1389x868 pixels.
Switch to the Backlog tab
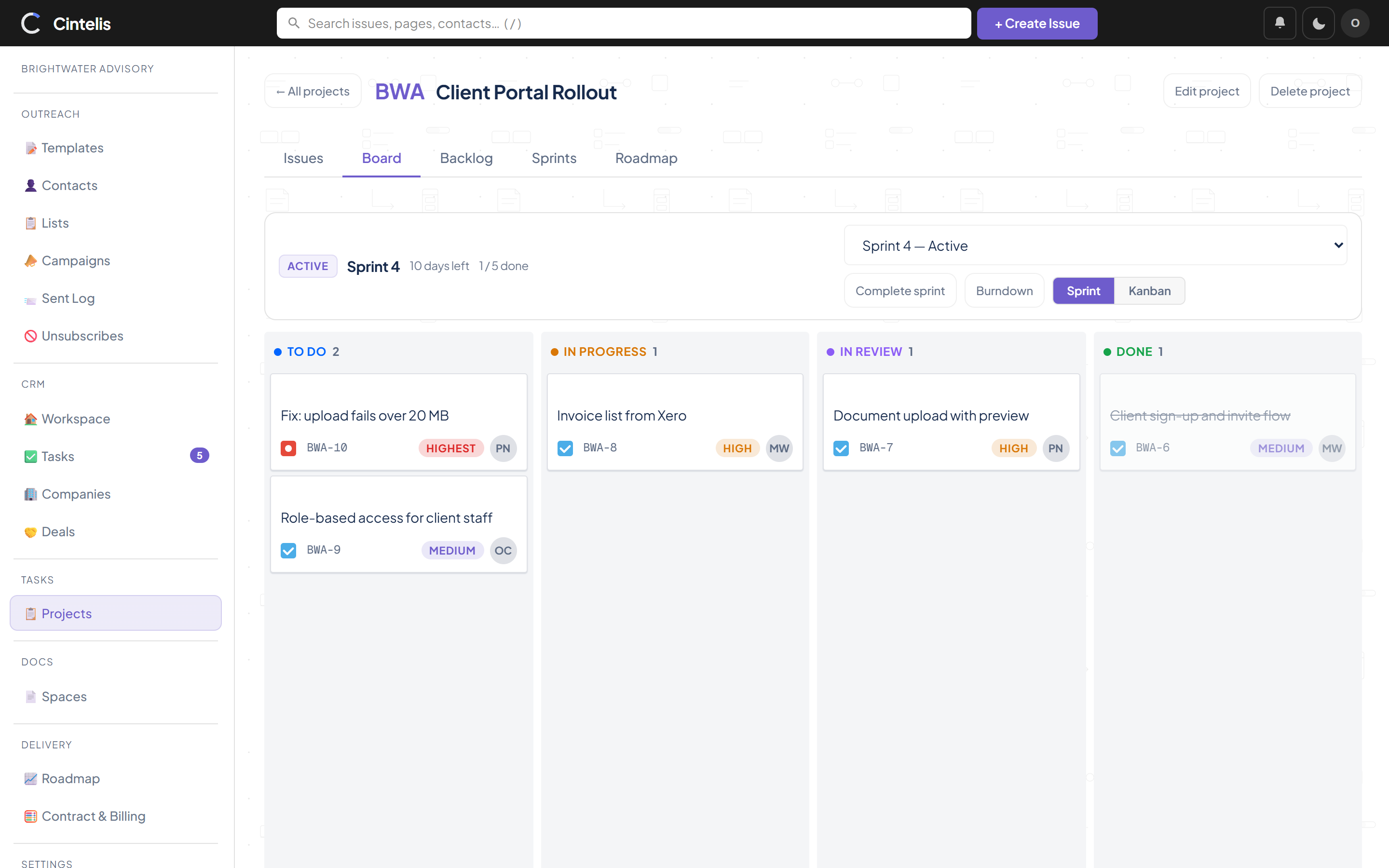(x=466, y=159)
